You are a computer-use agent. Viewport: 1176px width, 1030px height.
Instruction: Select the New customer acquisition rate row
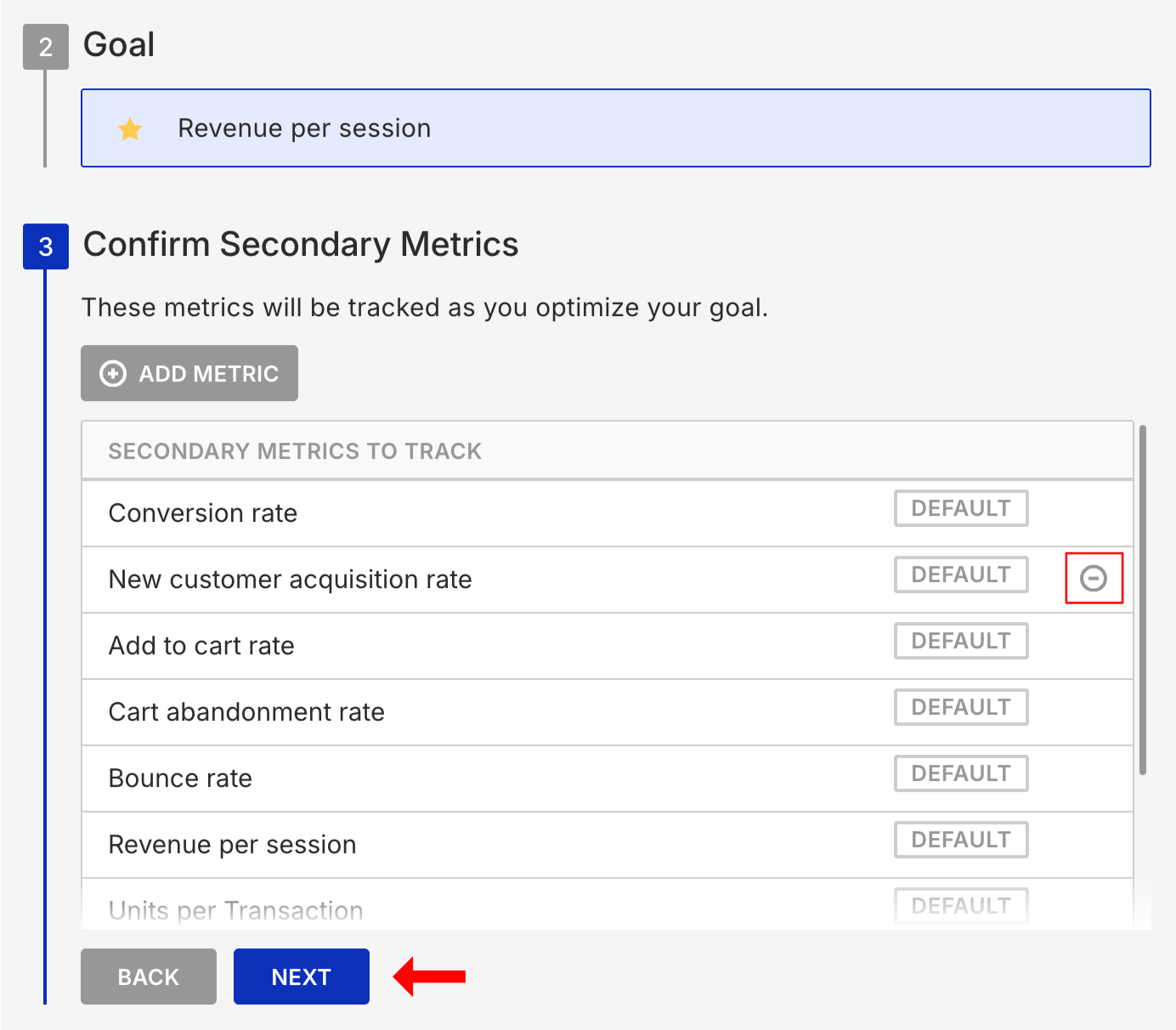290,580
